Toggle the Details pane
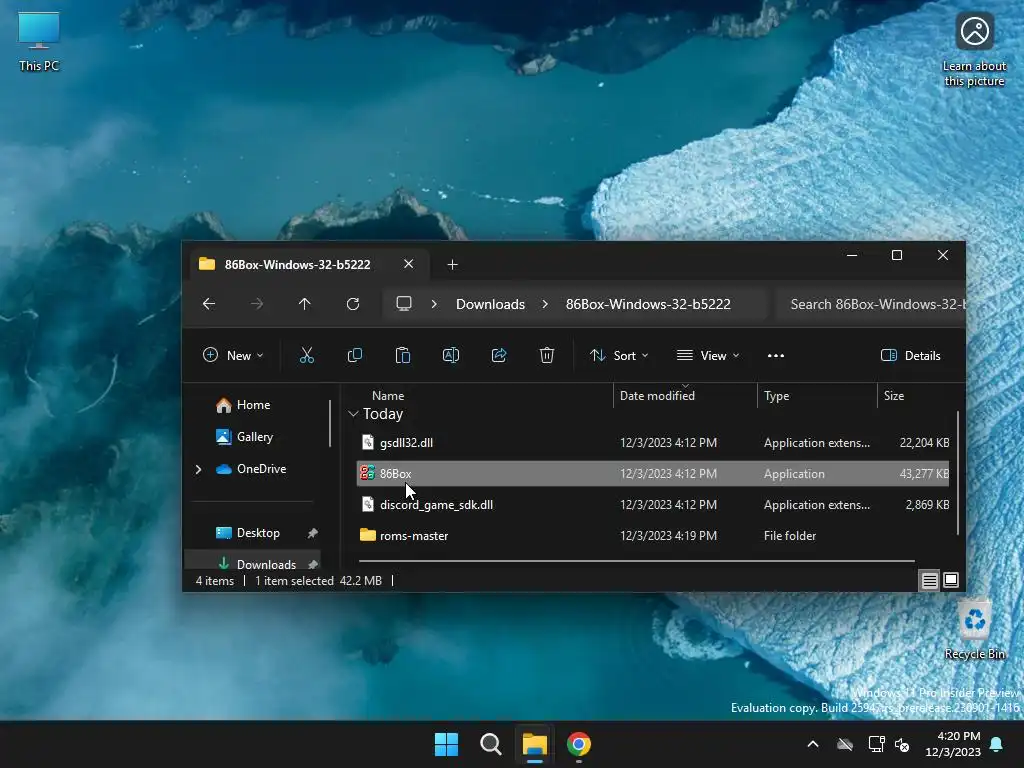1024x768 pixels. point(910,355)
